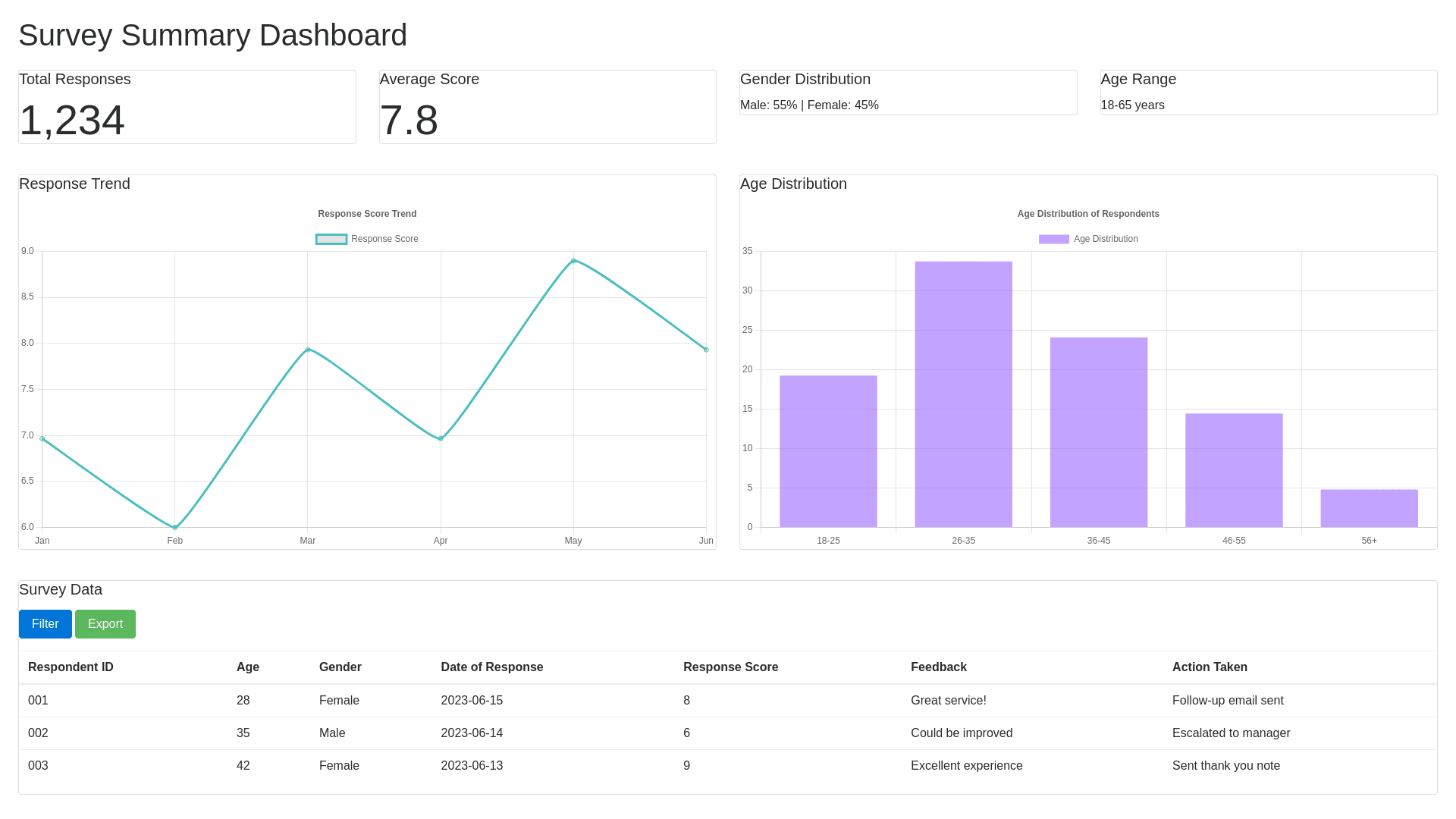The height and width of the screenshot is (819, 1456).
Task: Click the Date of Response column header
Action: coord(491,667)
